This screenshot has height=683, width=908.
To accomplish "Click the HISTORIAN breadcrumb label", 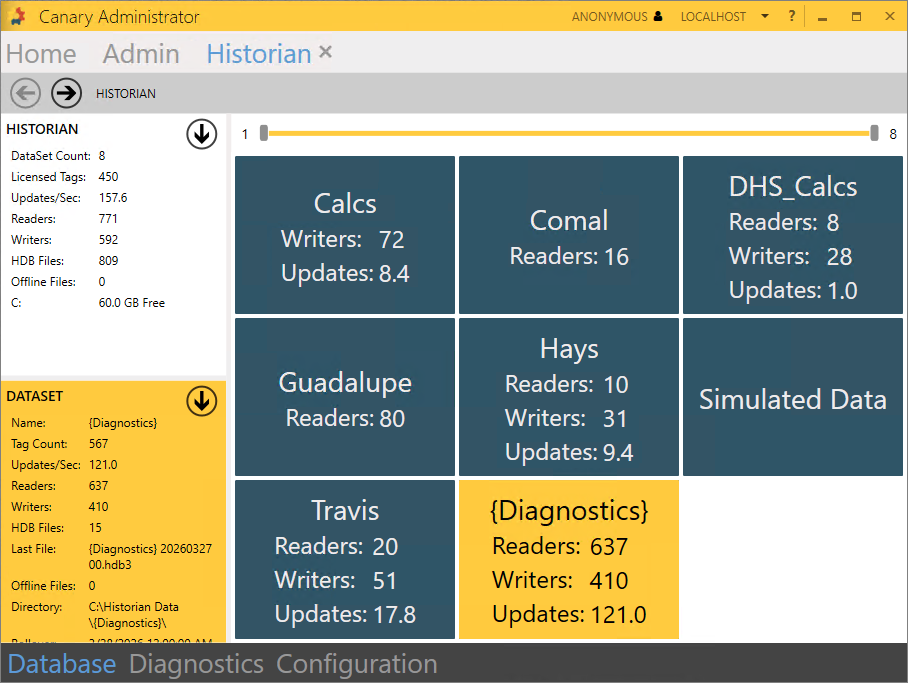I will coord(126,94).
